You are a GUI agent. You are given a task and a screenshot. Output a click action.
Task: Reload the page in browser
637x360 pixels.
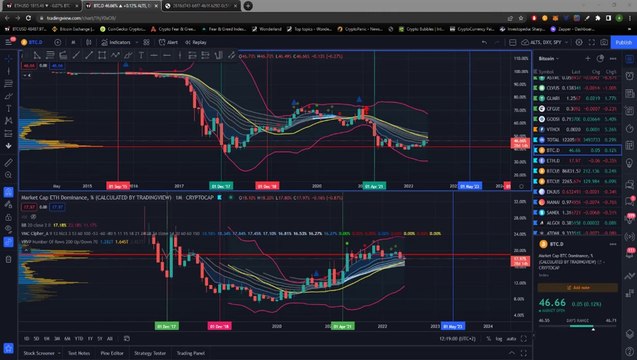(28, 18)
